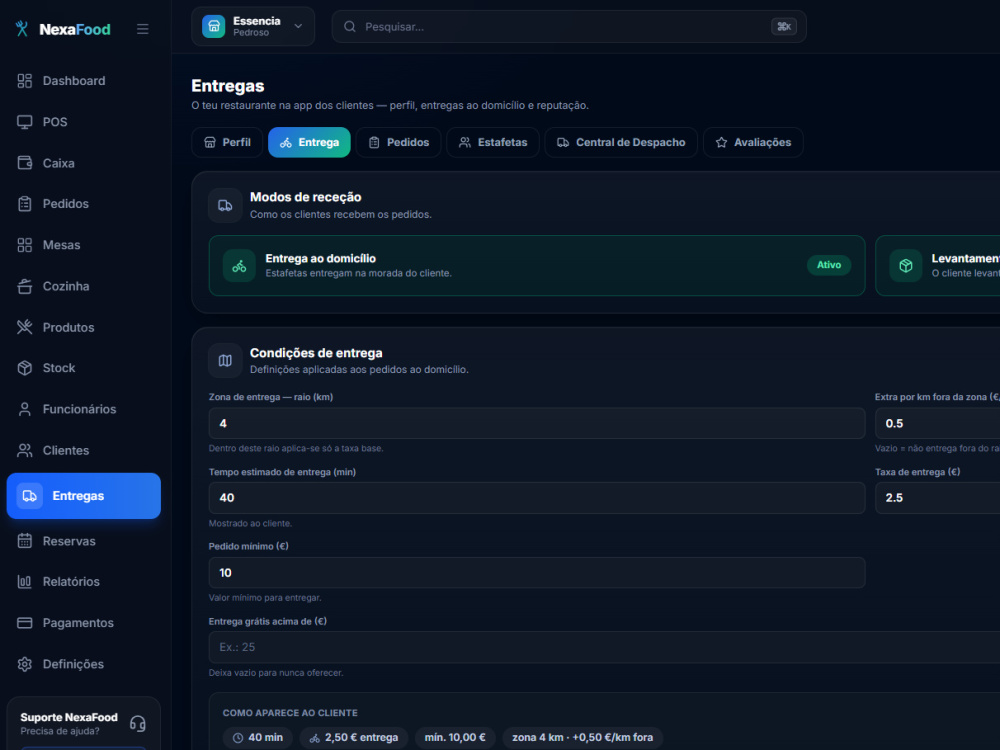
Task: Select the Entrega tab
Action: pos(309,142)
